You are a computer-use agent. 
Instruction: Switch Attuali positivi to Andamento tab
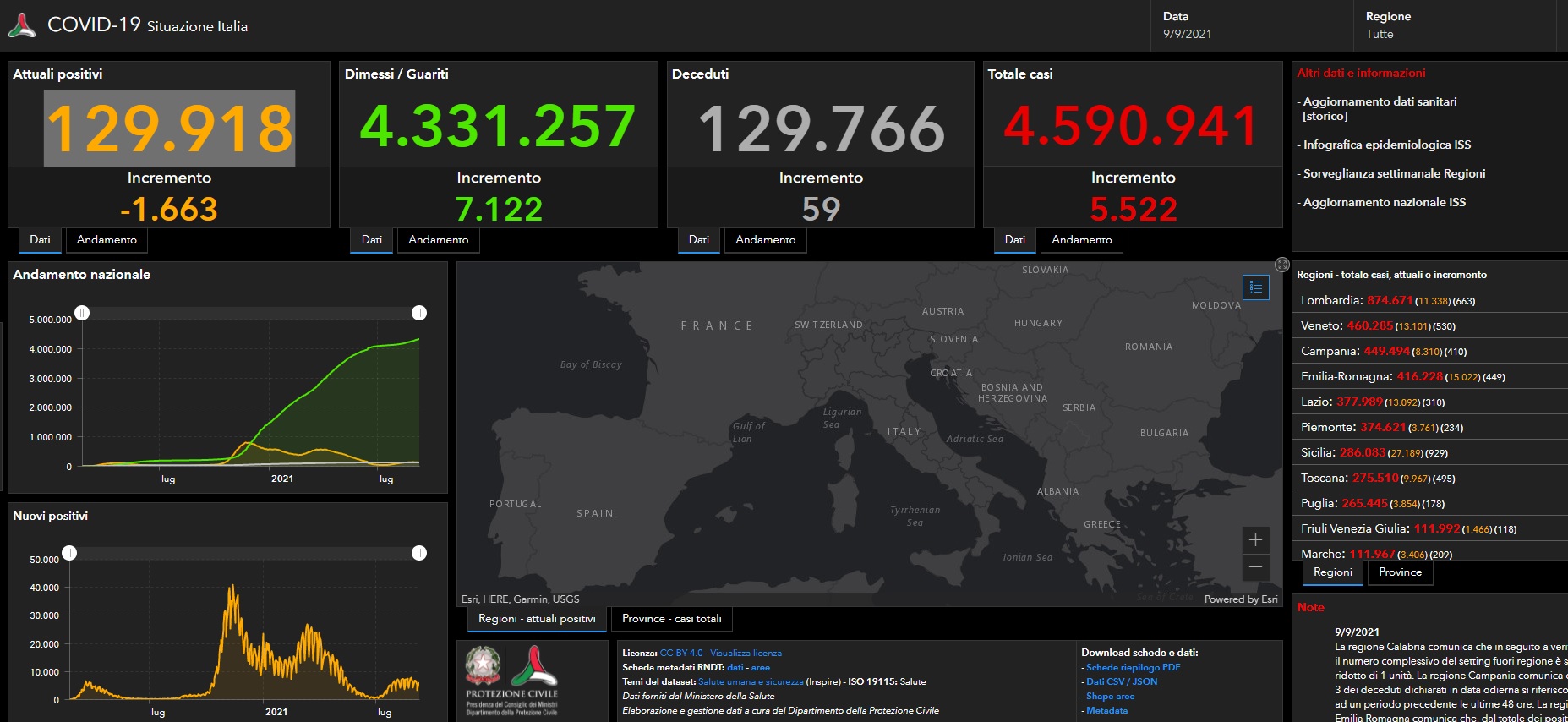click(x=107, y=240)
